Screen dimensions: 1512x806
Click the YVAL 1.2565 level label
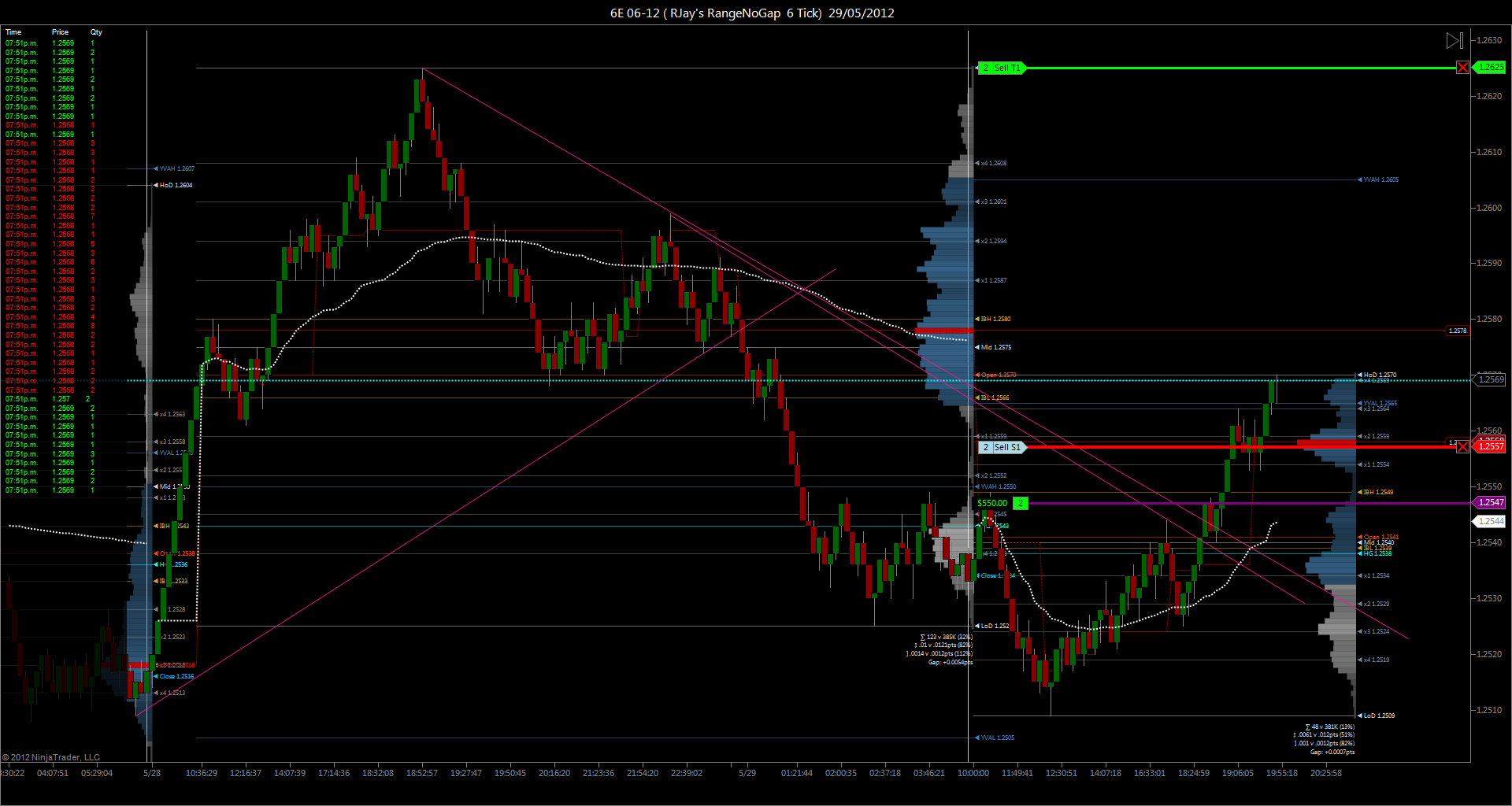pos(1377,404)
